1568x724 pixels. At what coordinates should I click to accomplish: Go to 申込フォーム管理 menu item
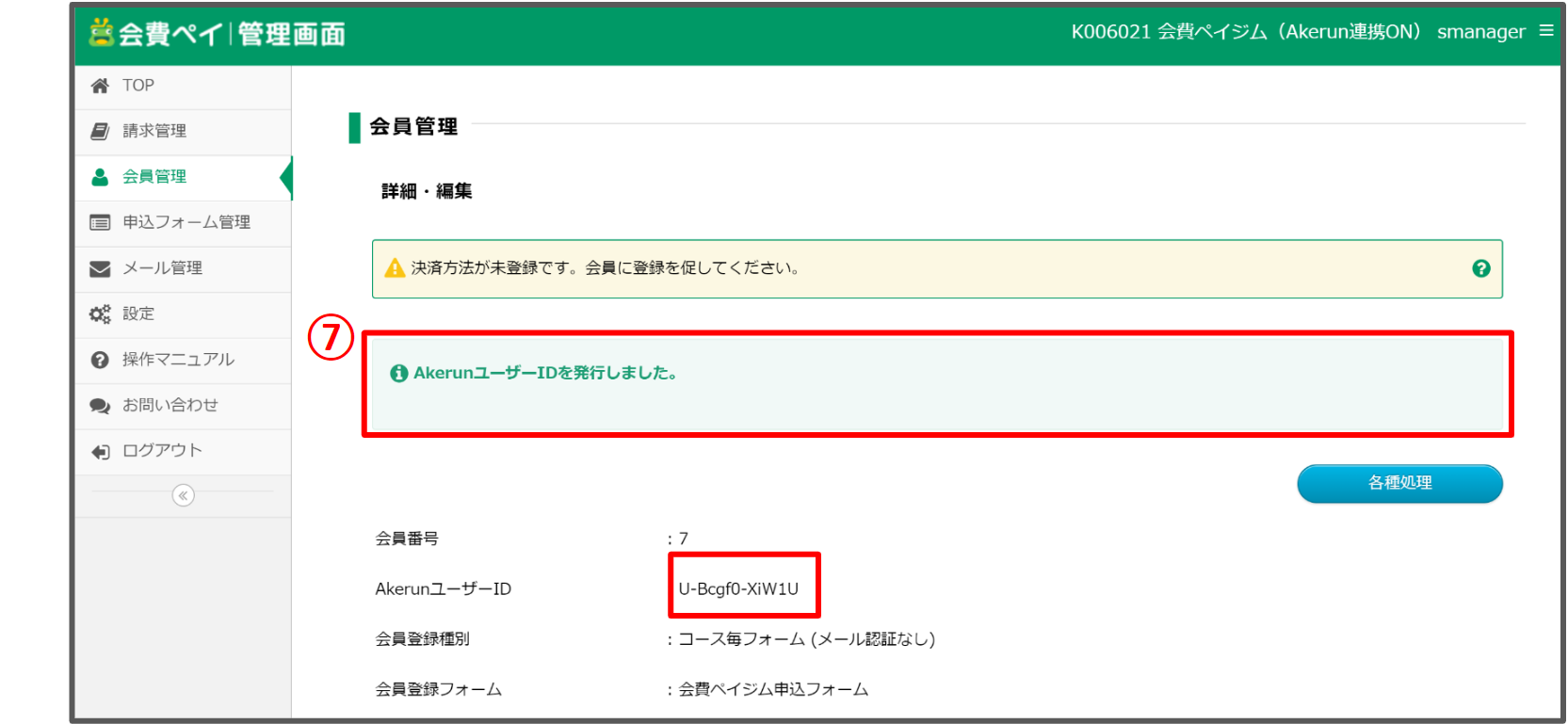coord(186,222)
